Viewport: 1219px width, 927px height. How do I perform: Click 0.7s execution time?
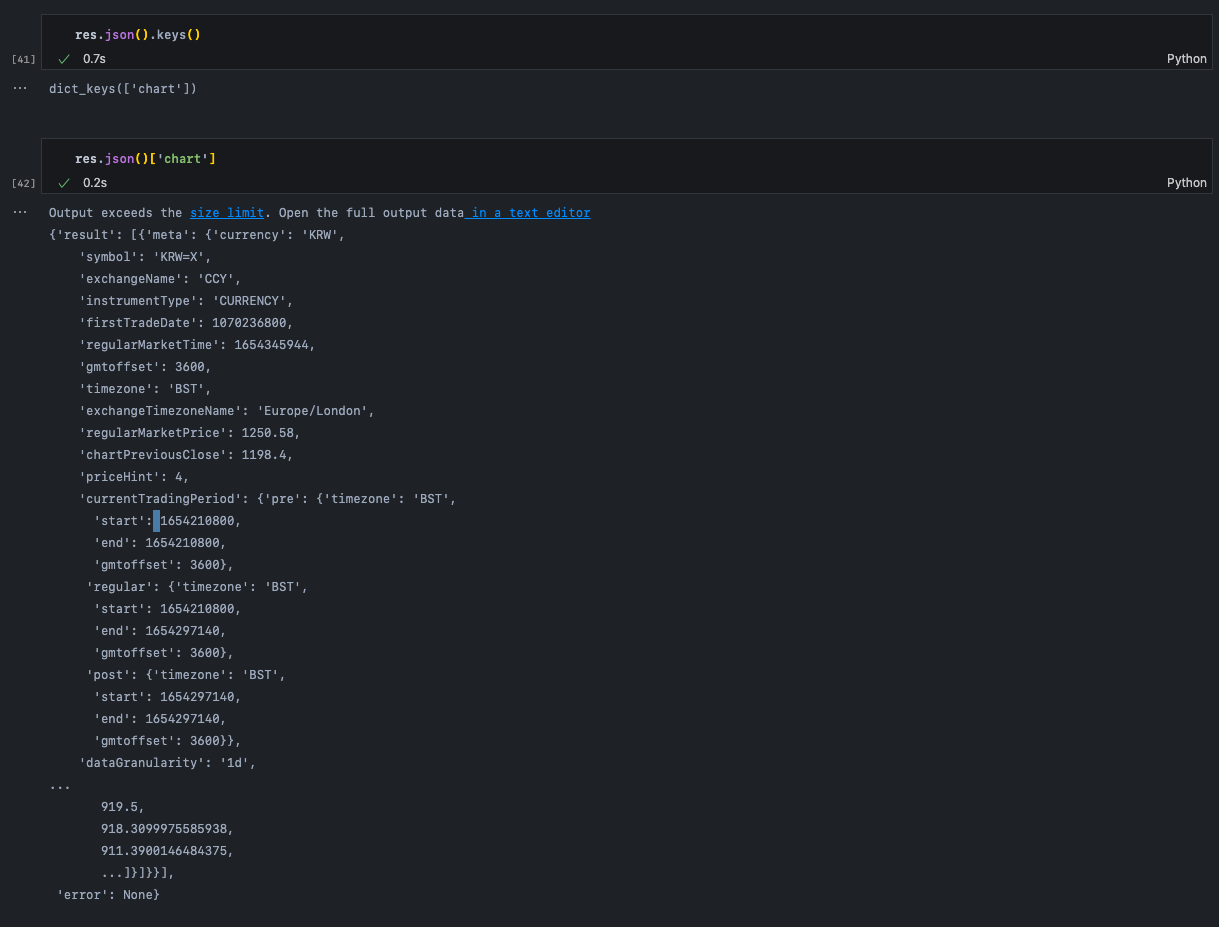[94, 59]
